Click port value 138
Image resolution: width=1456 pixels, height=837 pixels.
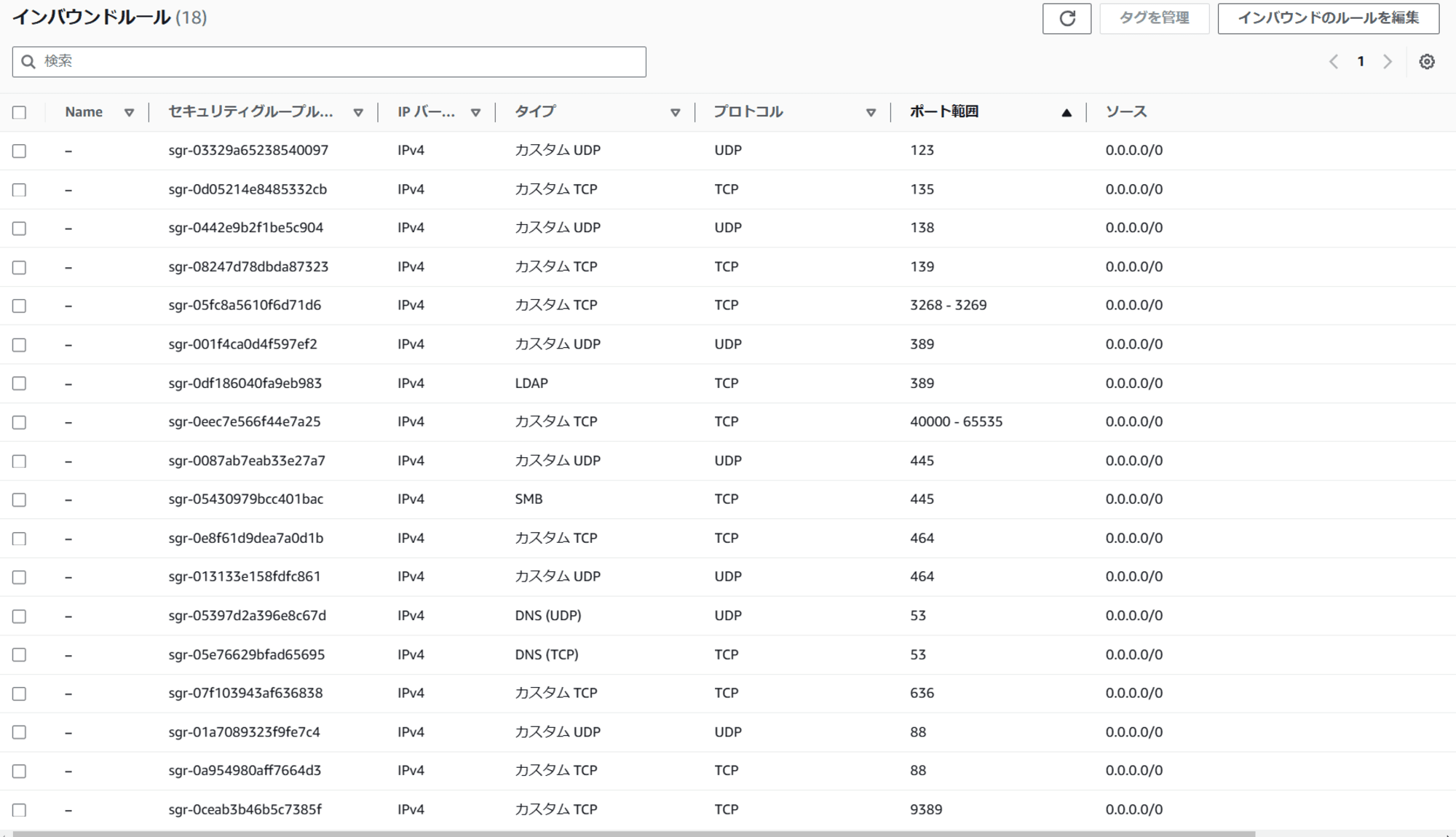[x=922, y=228]
